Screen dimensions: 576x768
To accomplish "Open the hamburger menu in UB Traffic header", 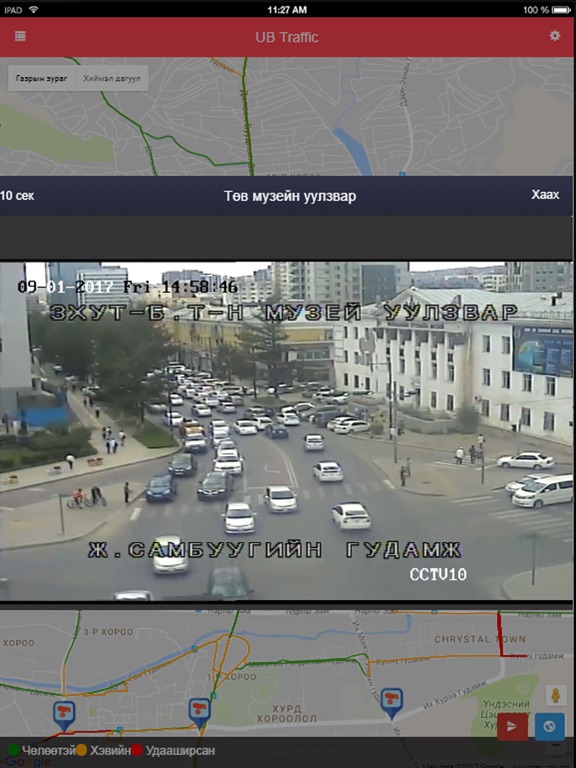I will pyautogui.click(x=20, y=36).
